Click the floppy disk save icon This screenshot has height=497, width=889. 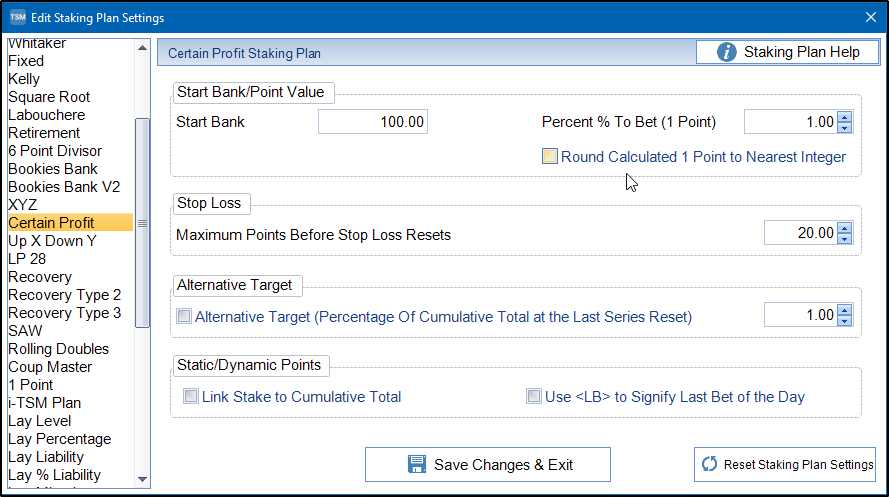[417, 464]
